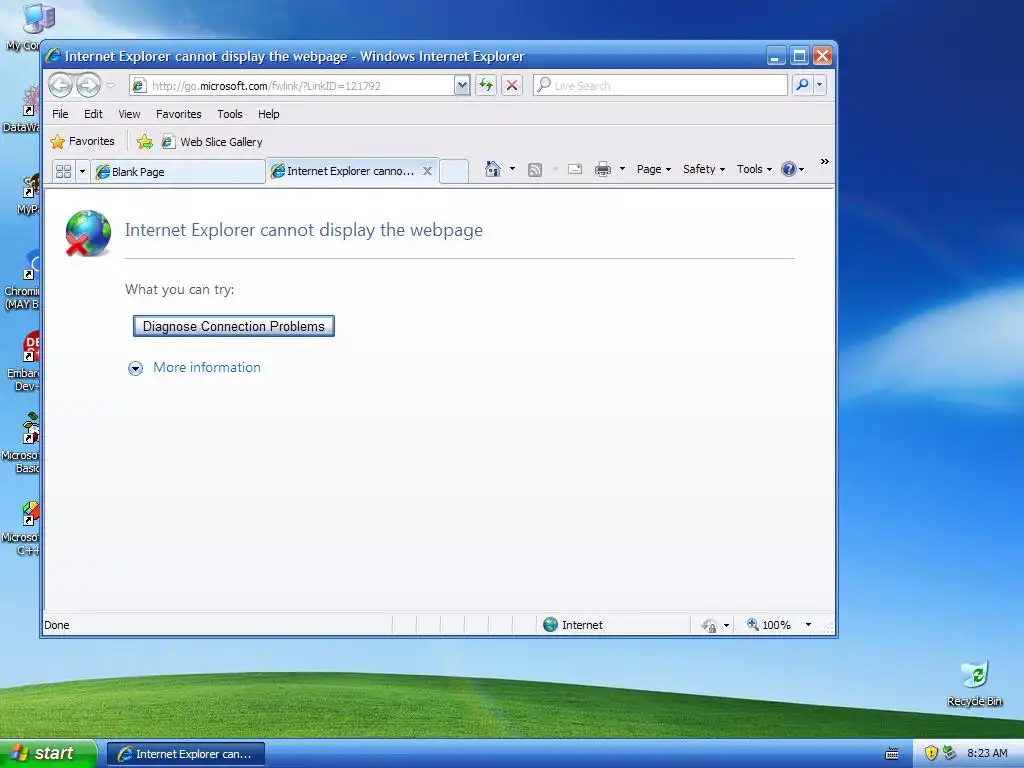Screen dimensions: 1024x768
Task: Open the Recycle Bin desktop icon
Action: pos(974,684)
